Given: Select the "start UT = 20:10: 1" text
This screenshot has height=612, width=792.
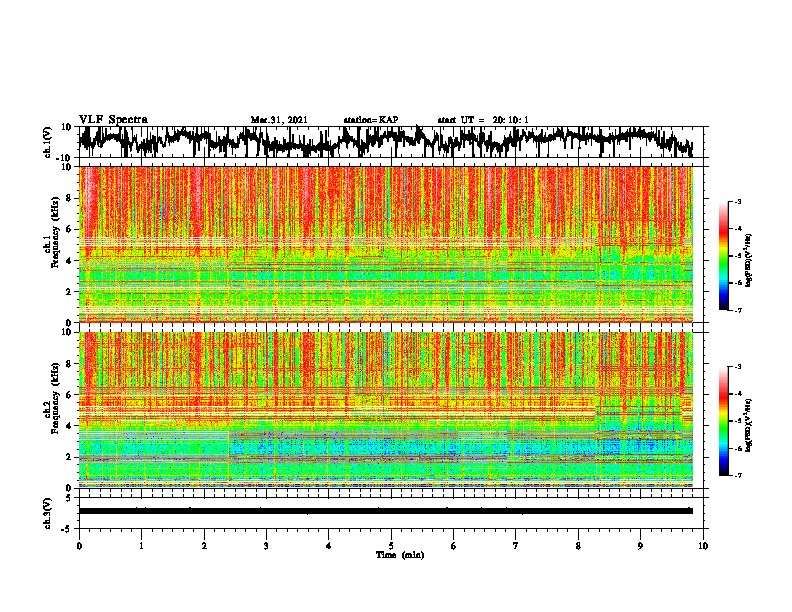Looking at the screenshot, I should (483, 120).
